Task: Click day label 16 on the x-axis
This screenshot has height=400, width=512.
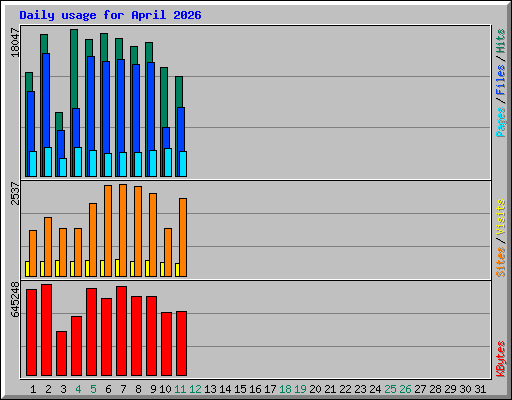Action: [255, 389]
